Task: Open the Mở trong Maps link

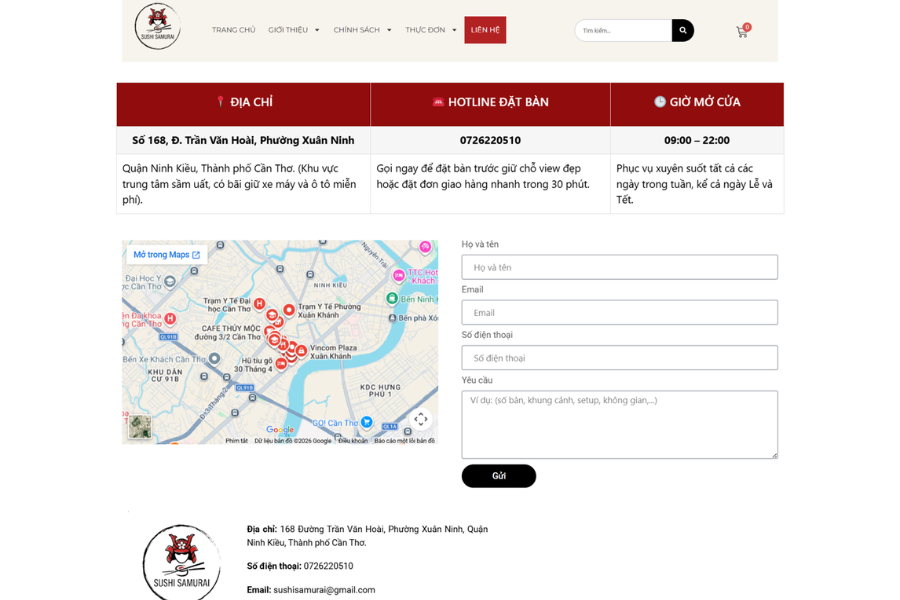Action: tap(166, 254)
